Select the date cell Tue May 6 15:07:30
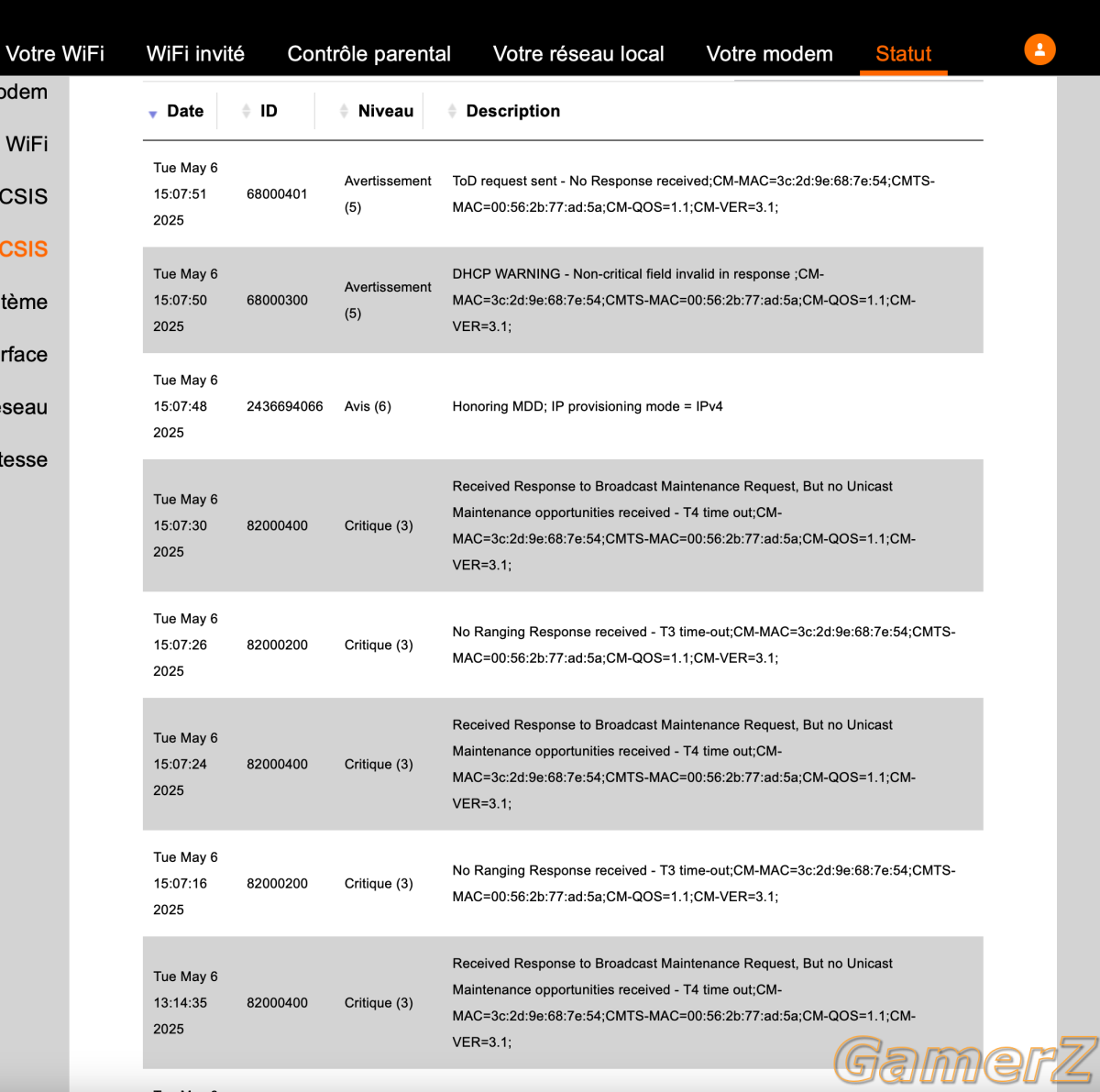The width and height of the screenshot is (1100, 1092). click(186, 525)
